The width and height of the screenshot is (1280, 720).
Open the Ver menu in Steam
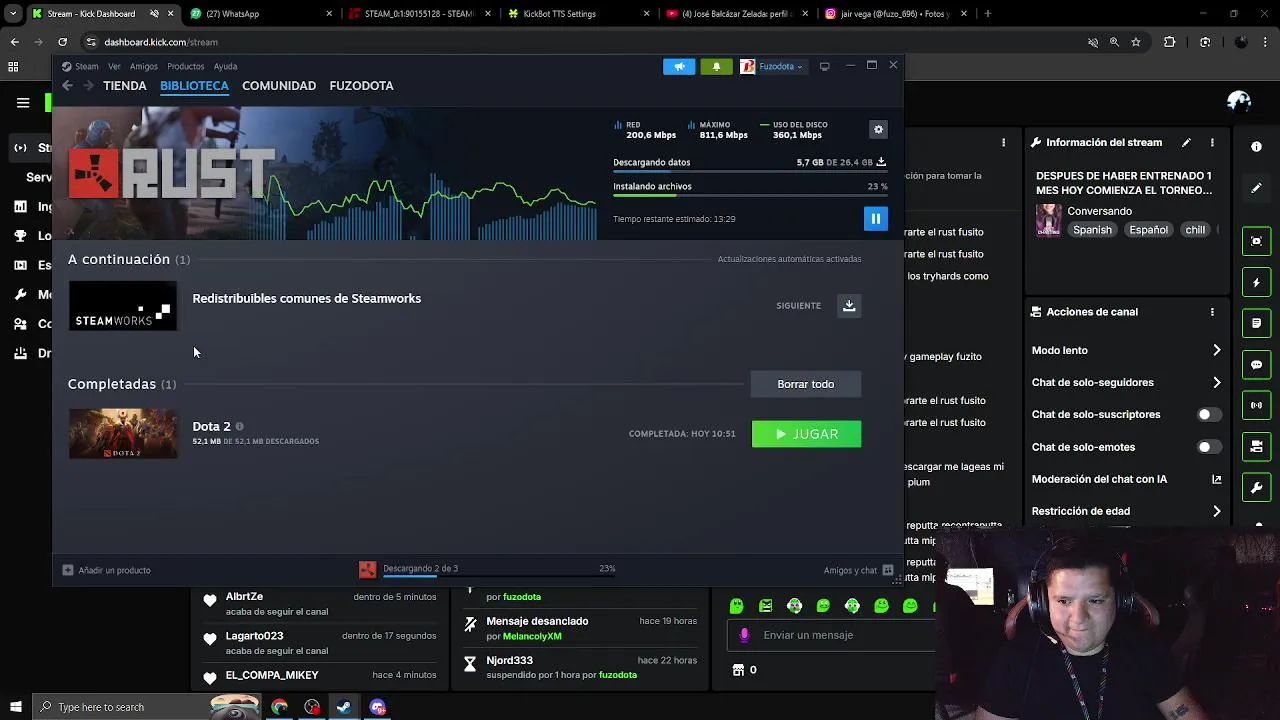point(114,66)
